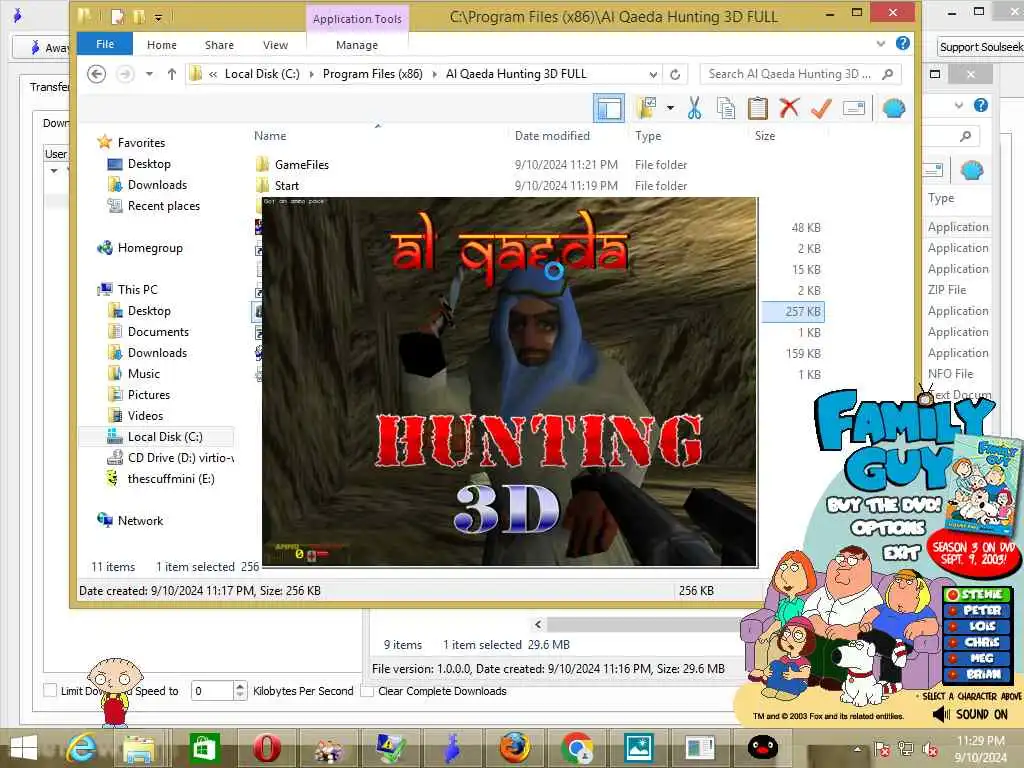The height and width of the screenshot is (768, 1024).
Task: Click the orange checkmark Properties icon
Action: point(821,108)
